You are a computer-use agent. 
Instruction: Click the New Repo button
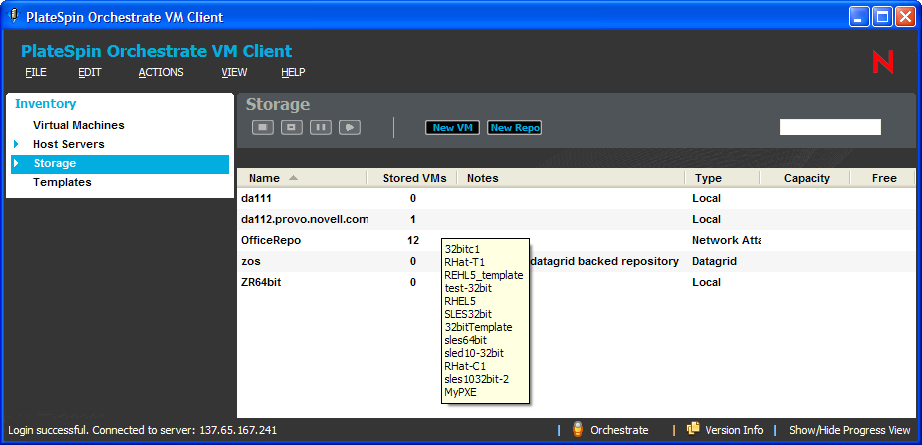[x=515, y=128]
